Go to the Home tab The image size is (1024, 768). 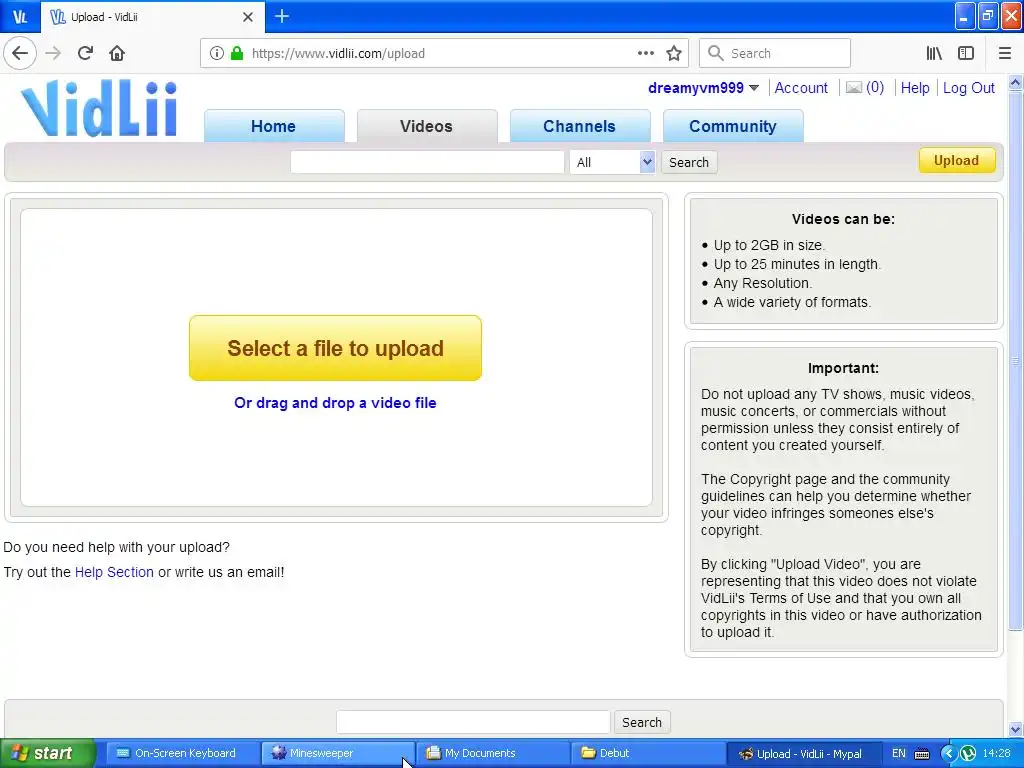[x=274, y=126]
